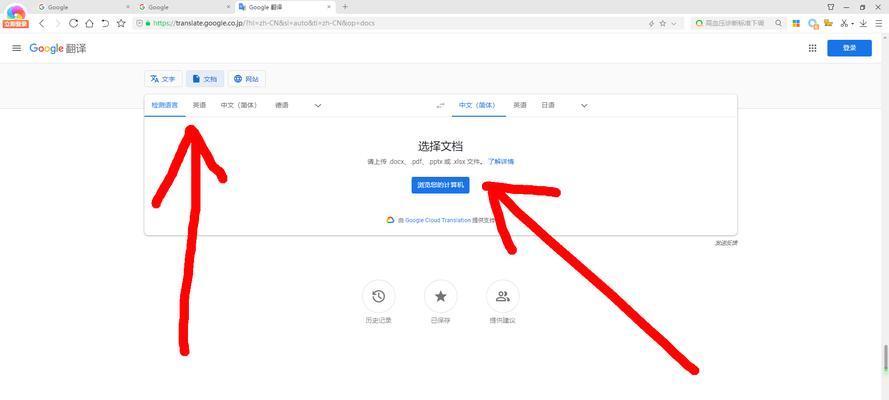Image resolution: width=889 pixels, height=400 pixels.
Task: Go back using the browser back arrow
Action: [x=41, y=23]
